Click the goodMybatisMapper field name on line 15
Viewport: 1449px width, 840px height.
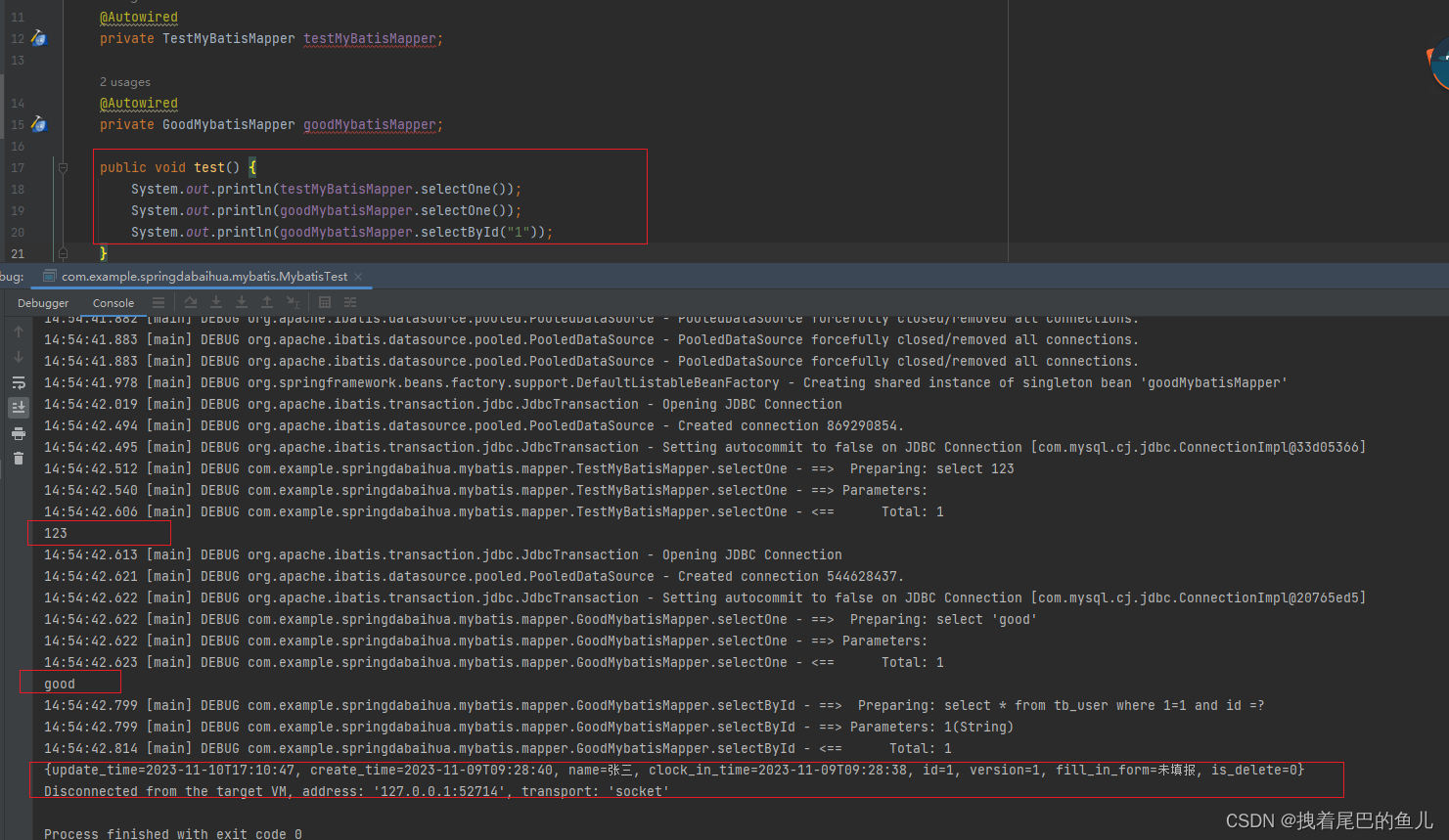click(x=370, y=125)
